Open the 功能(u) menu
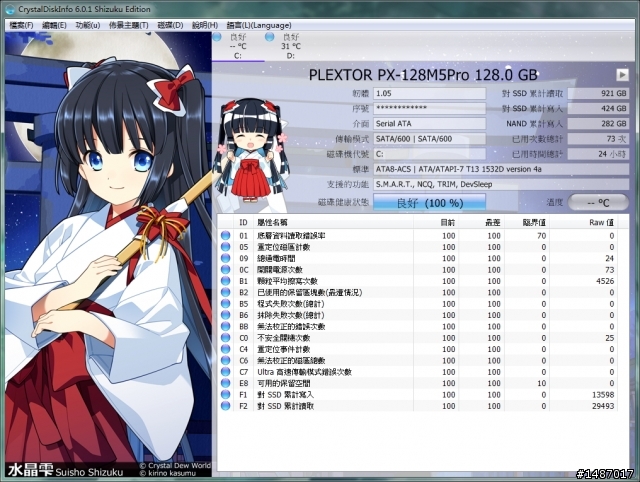This screenshot has height=482, width=640. click(x=88, y=25)
